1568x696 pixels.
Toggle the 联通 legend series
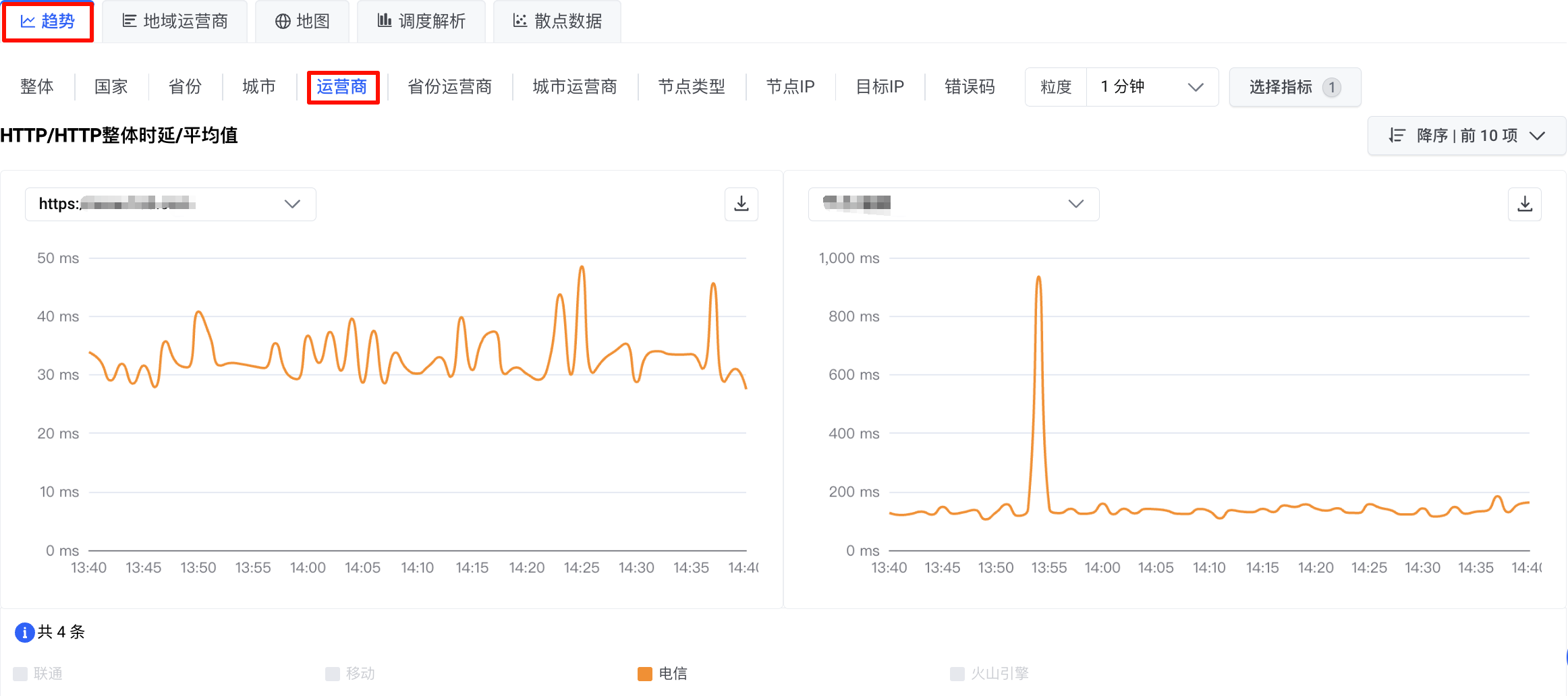(38, 673)
